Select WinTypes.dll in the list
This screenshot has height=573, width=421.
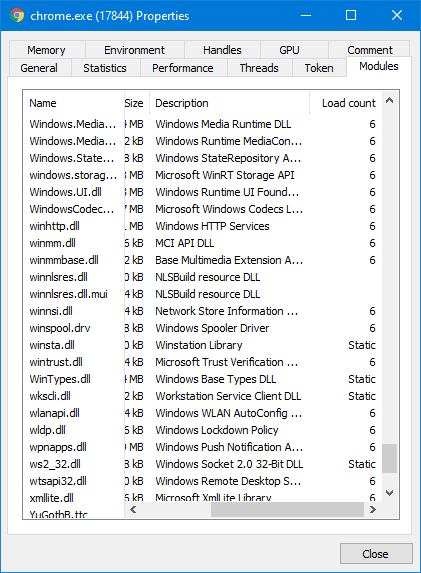pyautogui.click(x=202, y=379)
